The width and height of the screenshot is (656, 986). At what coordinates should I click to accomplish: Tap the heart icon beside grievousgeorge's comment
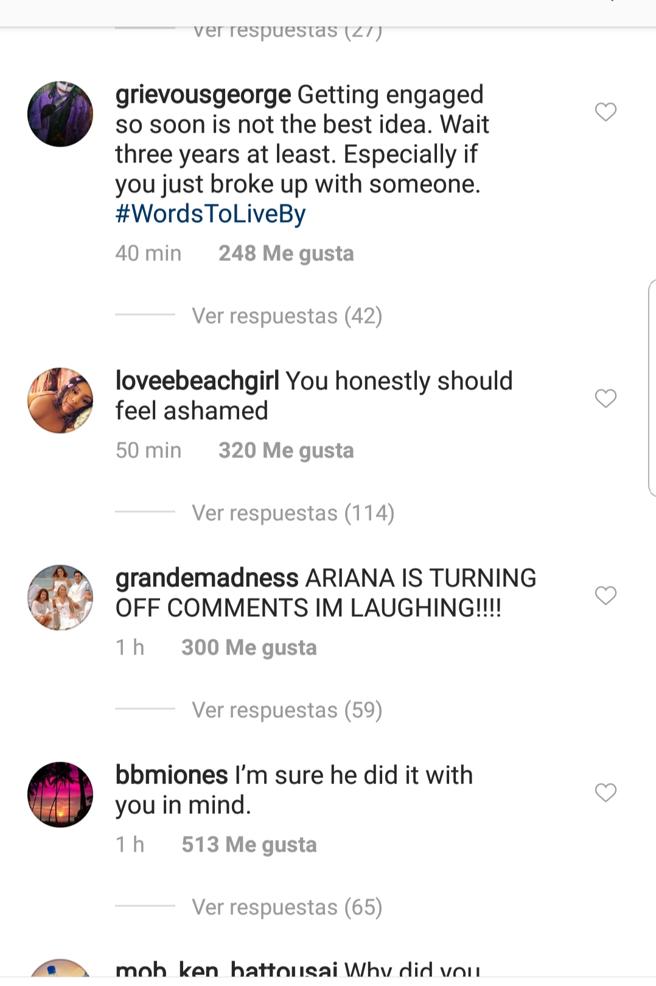coord(606,112)
